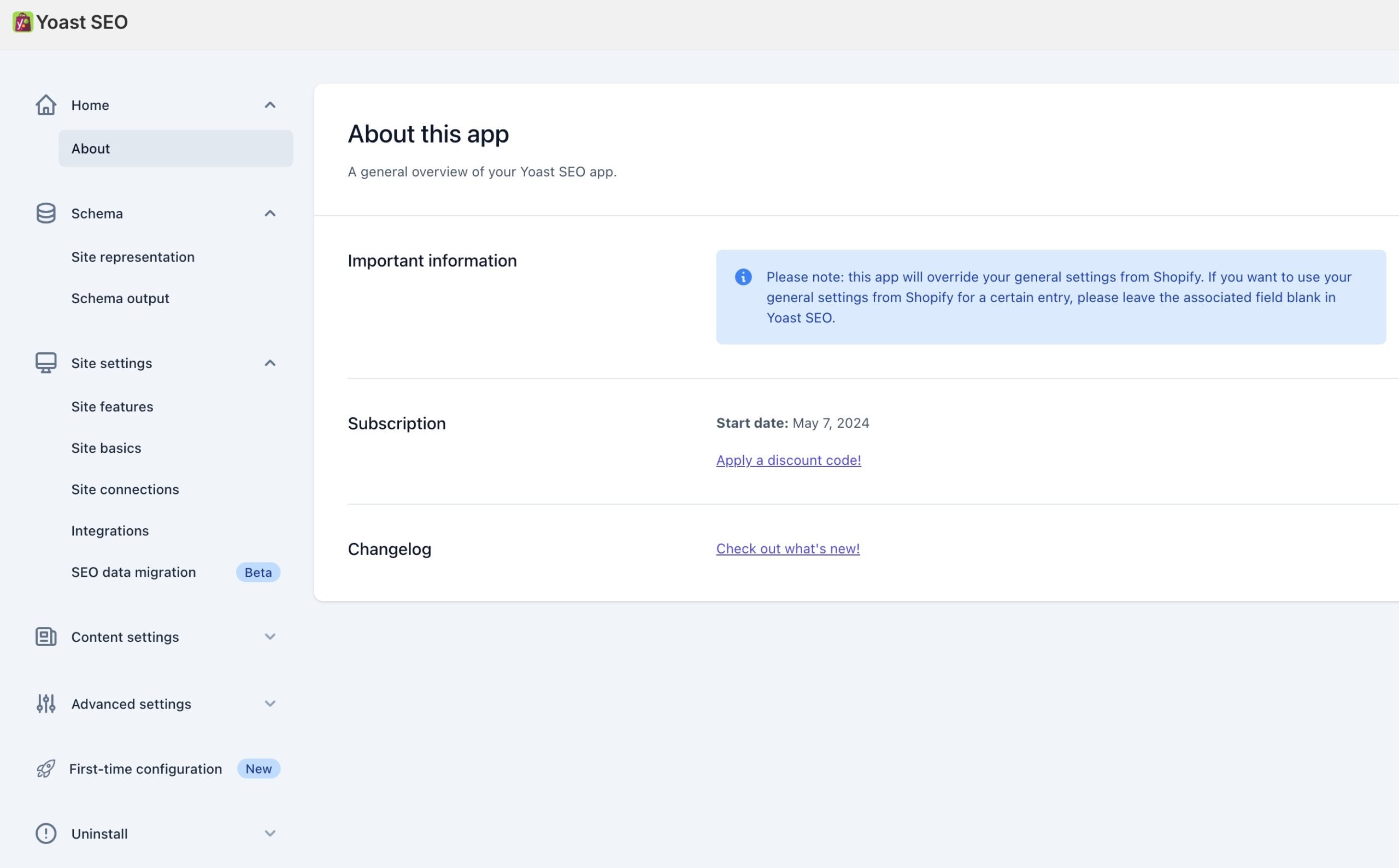Click the First-time configuration rocket icon

click(46, 769)
